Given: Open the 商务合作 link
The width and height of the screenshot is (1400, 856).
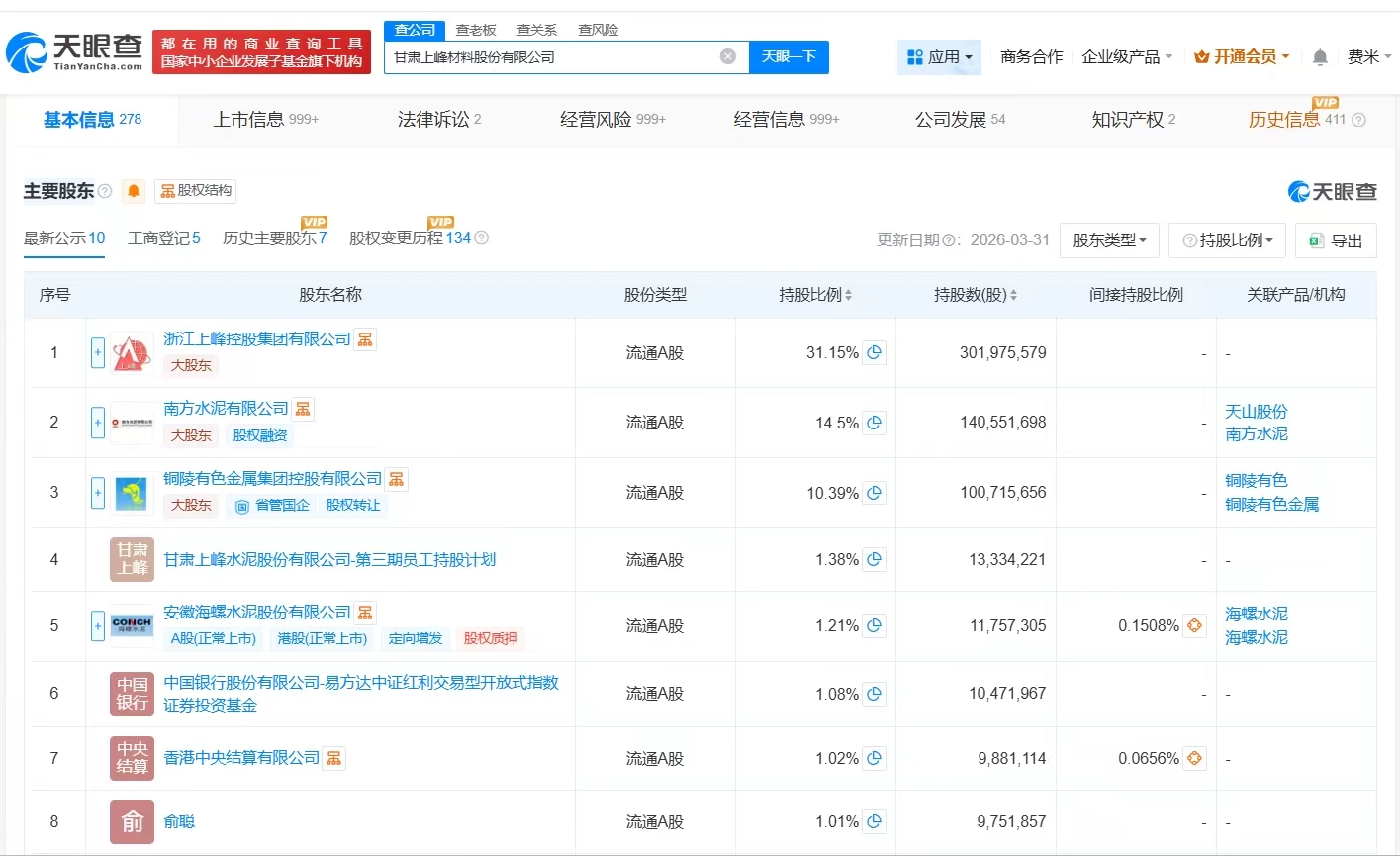Looking at the screenshot, I should 1032,57.
